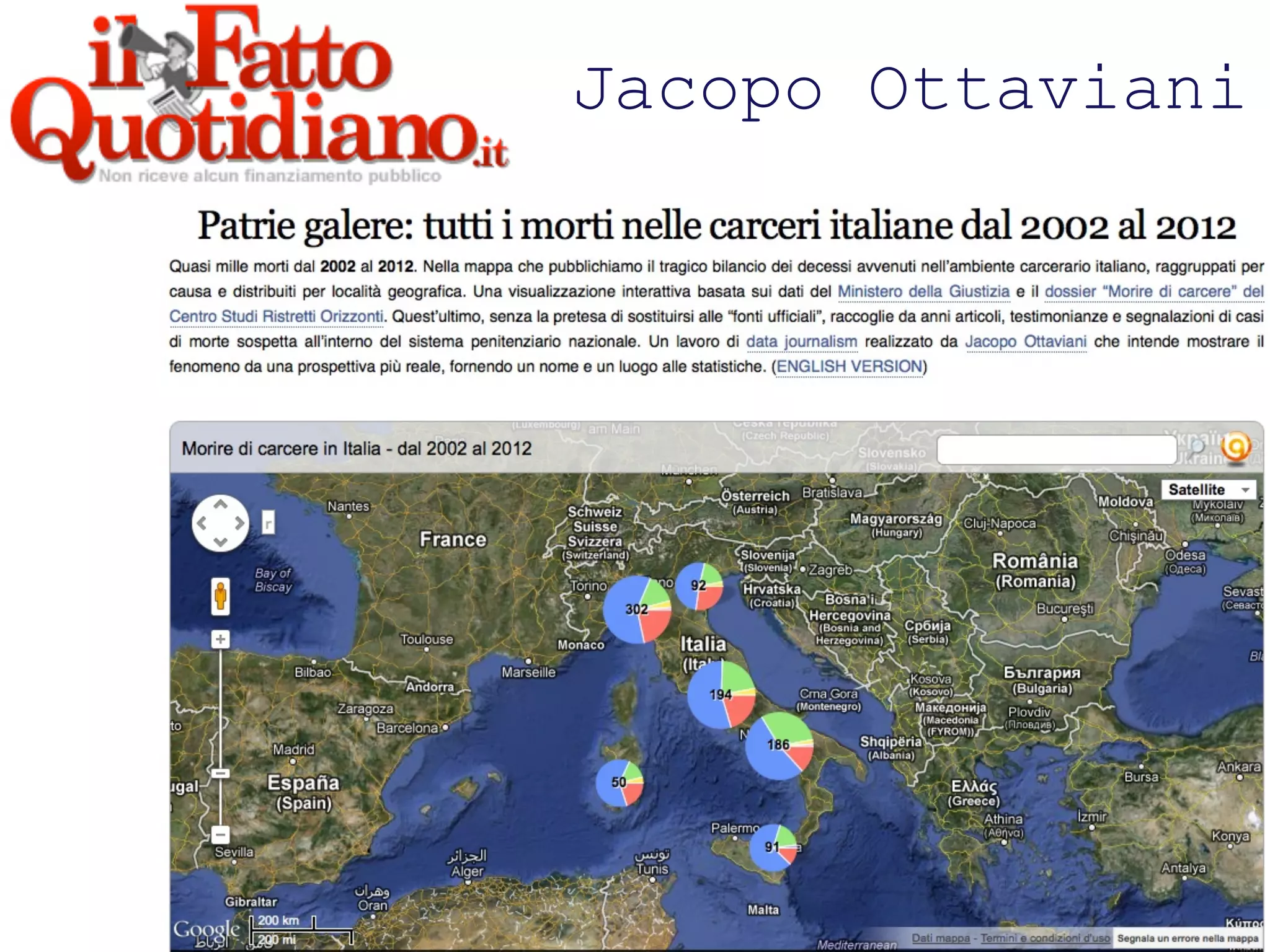Zoom out with the minus button
This screenshot has width=1270, height=952.
tap(220, 834)
